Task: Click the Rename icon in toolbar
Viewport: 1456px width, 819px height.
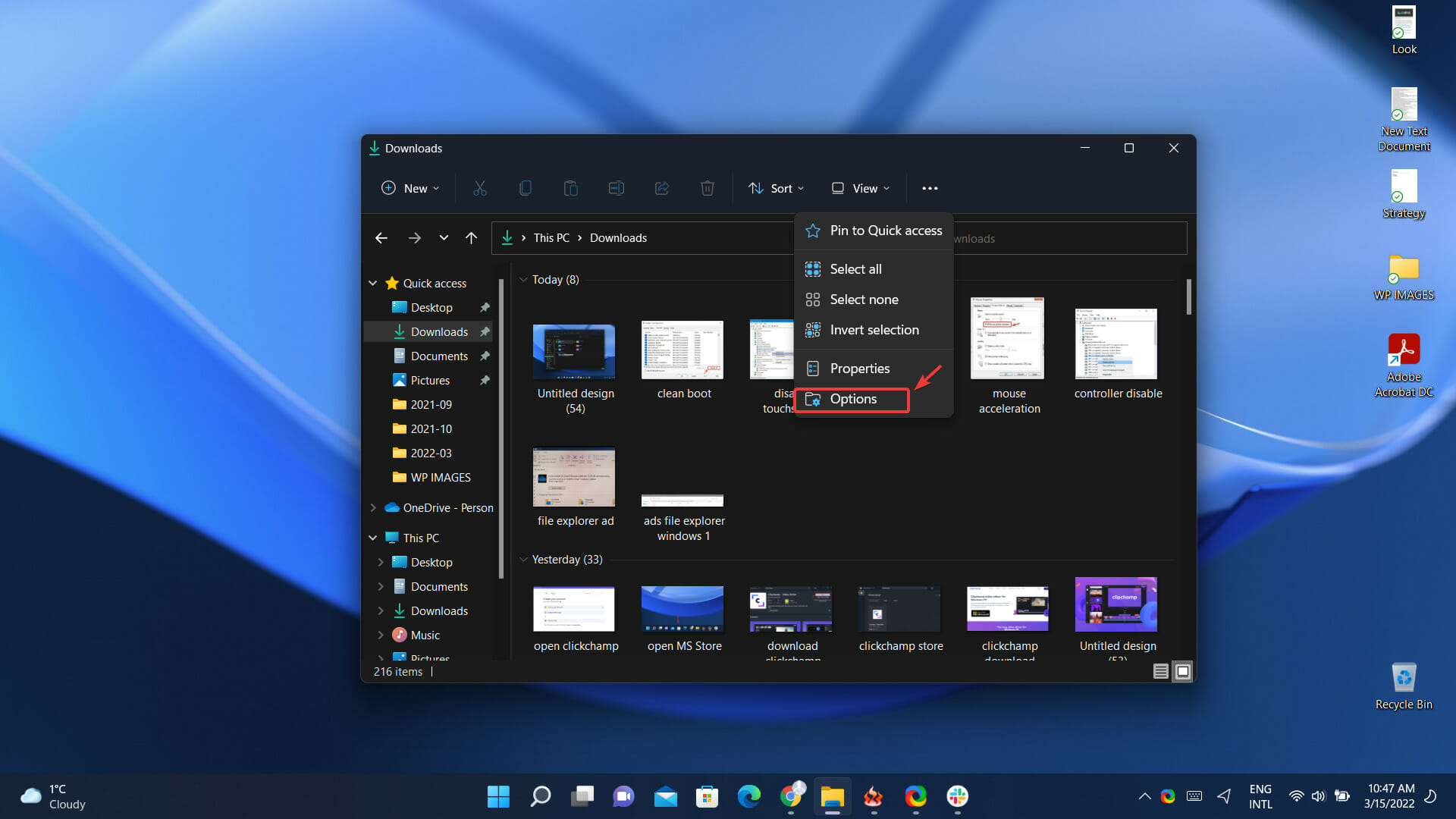Action: (x=616, y=188)
